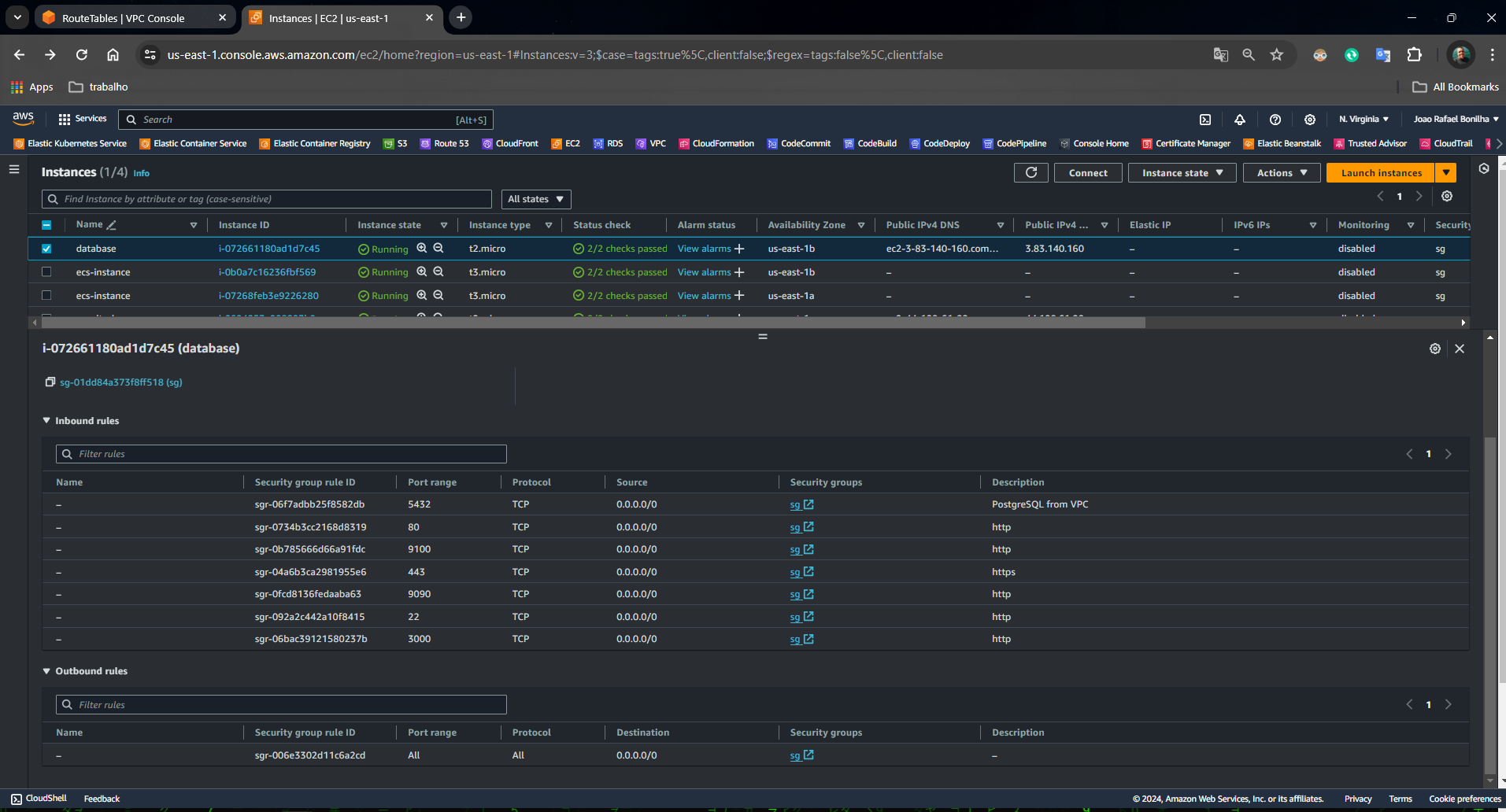Click Launch instances button
Image resolution: width=1506 pixels, height=812 pixels.
coord(1382,172)
